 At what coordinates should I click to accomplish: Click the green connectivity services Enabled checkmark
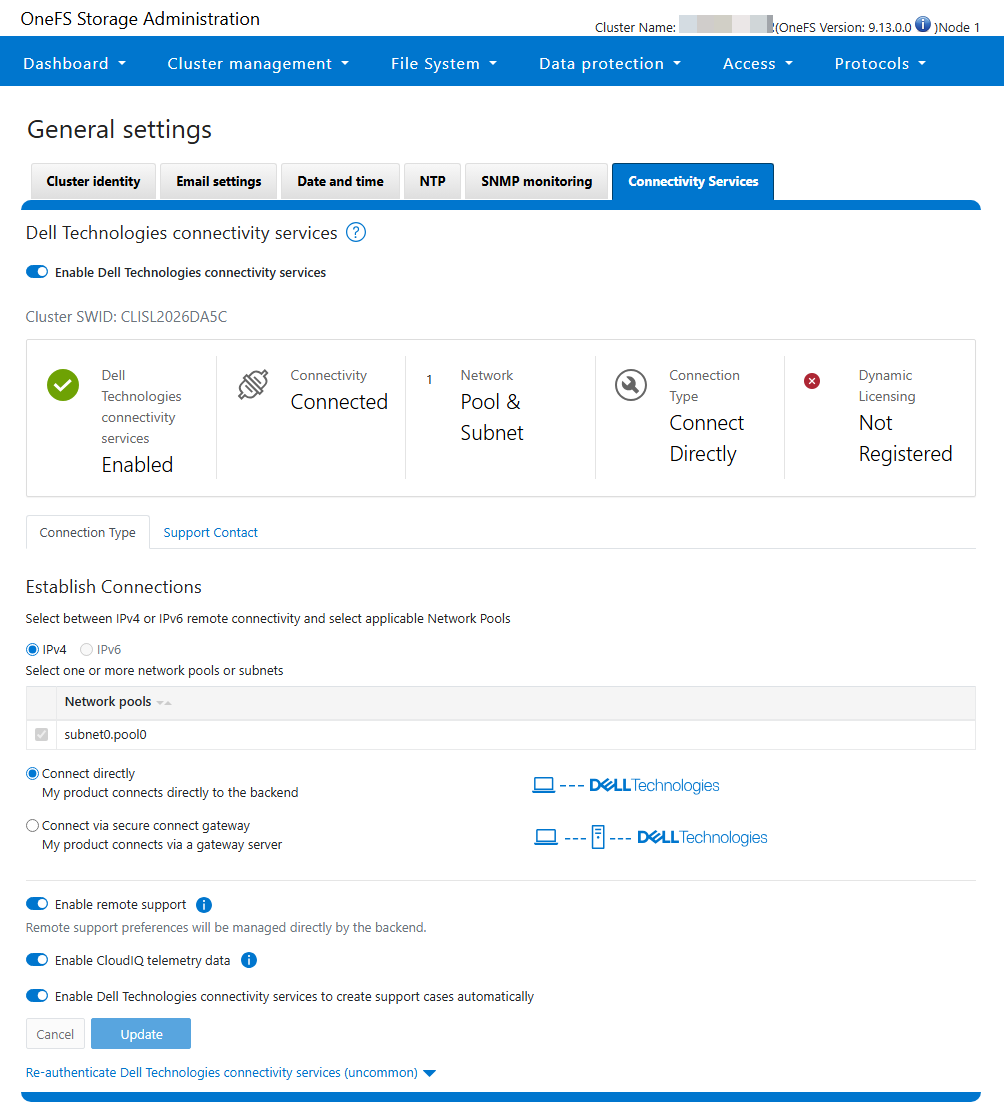point(62,384)
